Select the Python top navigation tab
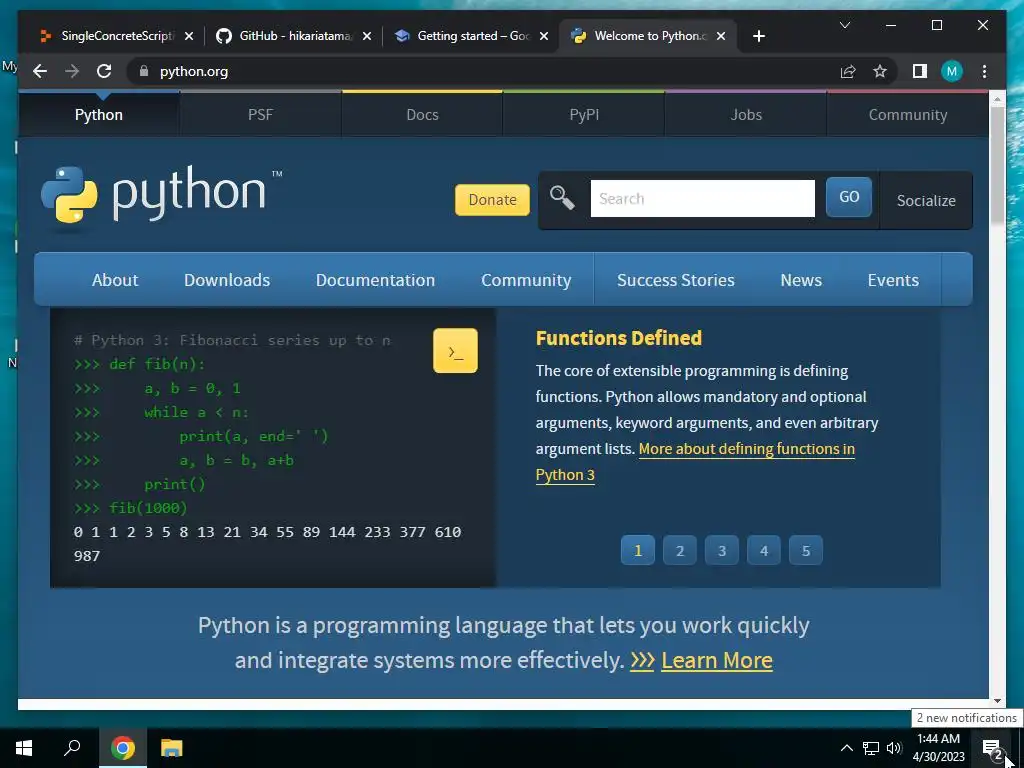Image resolution: width=1024 pixels, height=768 pixels. coord(99,115)
